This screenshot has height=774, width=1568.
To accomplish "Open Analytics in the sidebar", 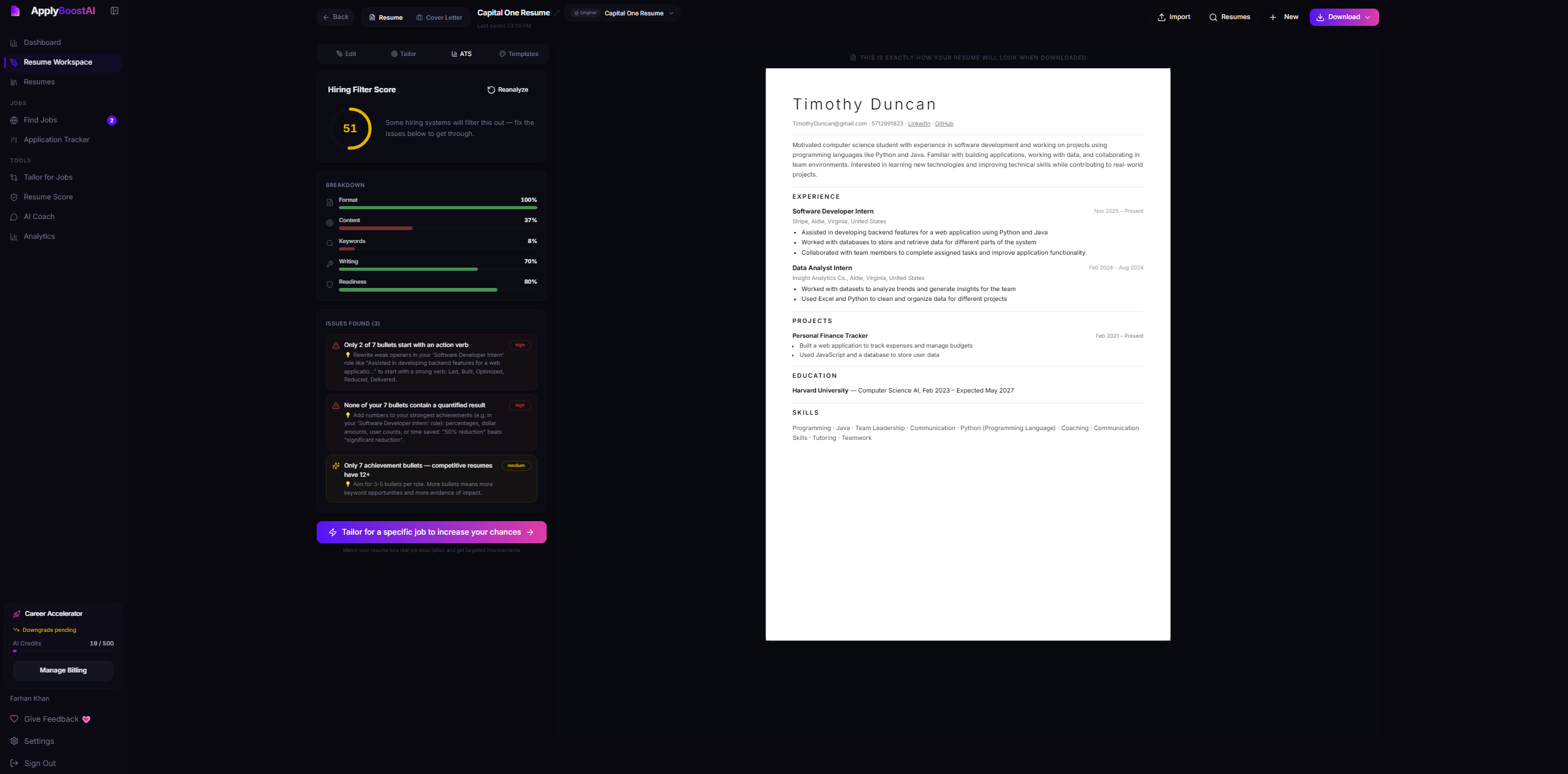I will pos(39,236).
